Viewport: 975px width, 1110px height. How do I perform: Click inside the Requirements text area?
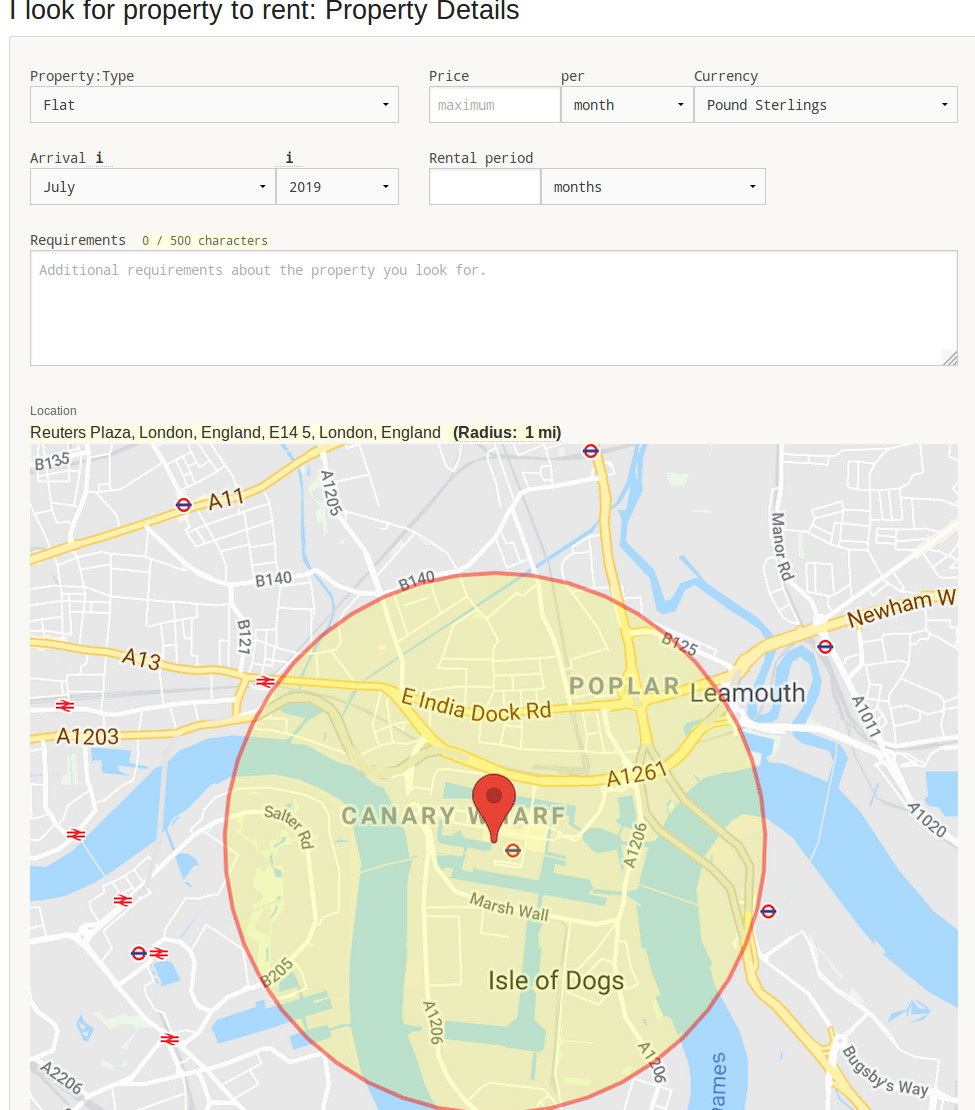coord(494,308)
